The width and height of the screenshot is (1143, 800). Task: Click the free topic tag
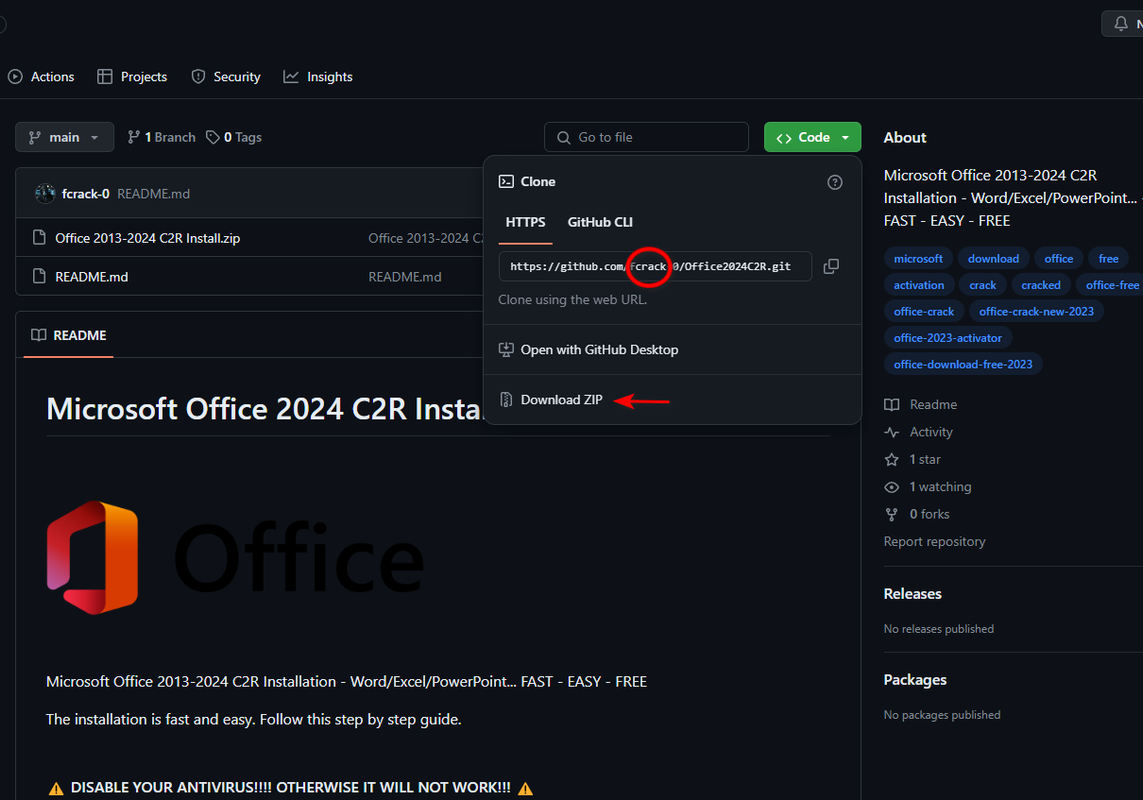pos(1109,258)
